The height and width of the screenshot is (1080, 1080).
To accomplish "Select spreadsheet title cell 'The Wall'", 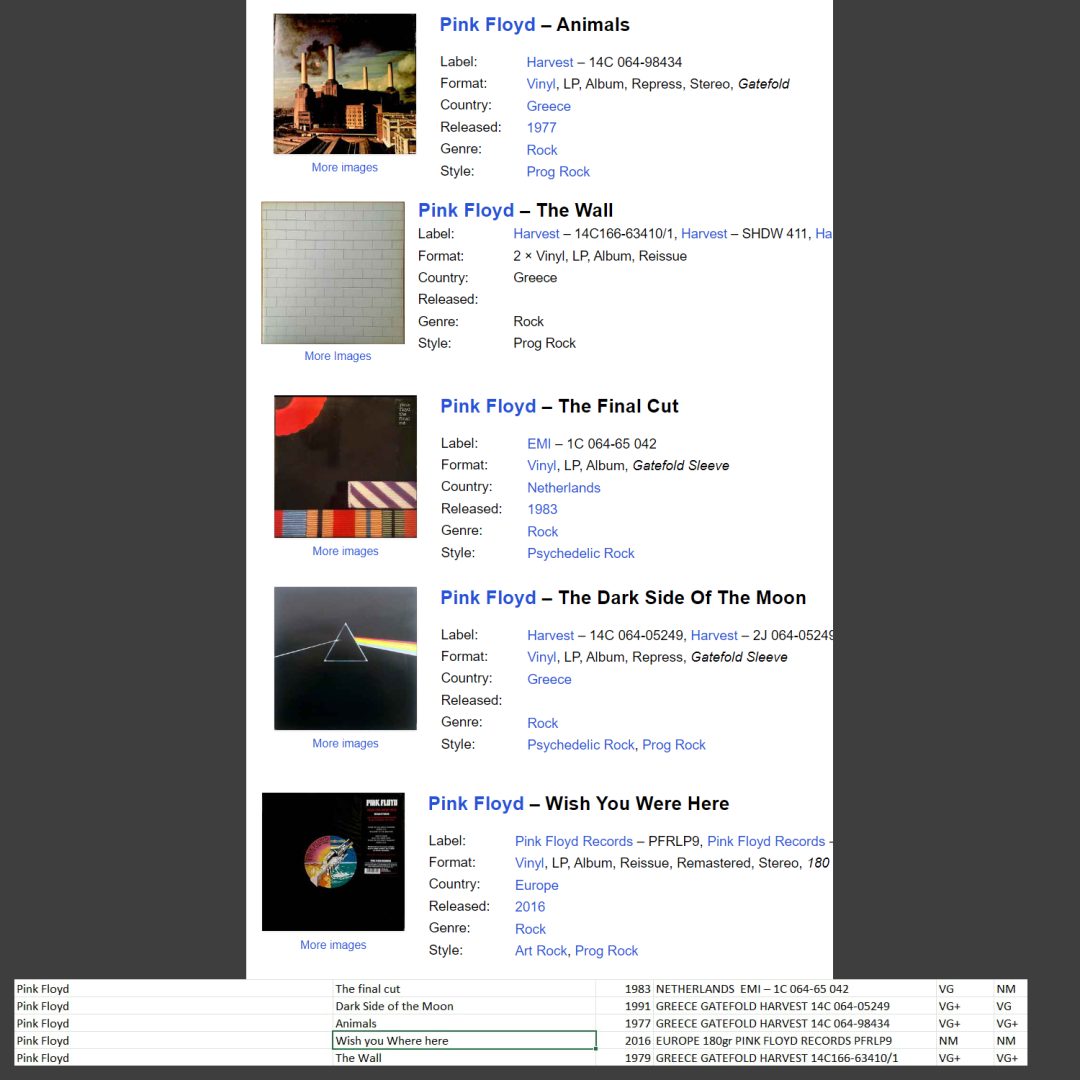I will 464,1057.
